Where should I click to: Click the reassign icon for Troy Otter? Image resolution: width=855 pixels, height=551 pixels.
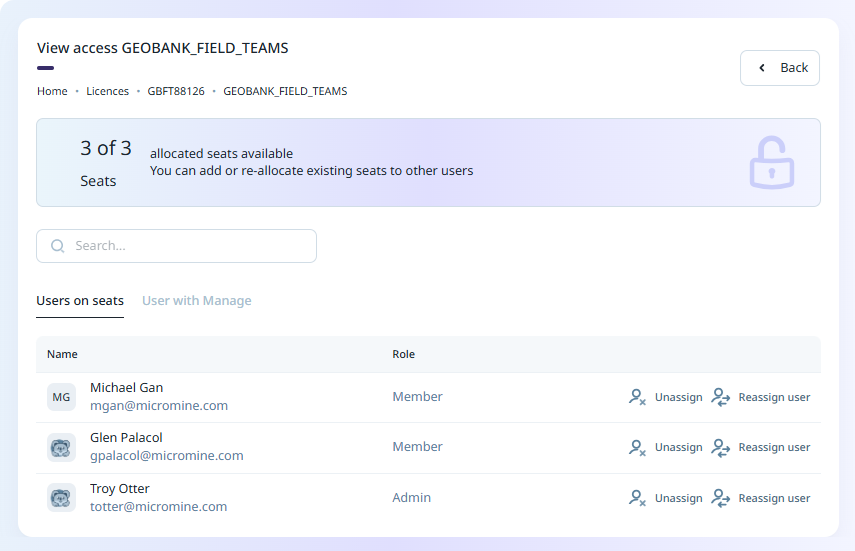(x=721, y=498)
